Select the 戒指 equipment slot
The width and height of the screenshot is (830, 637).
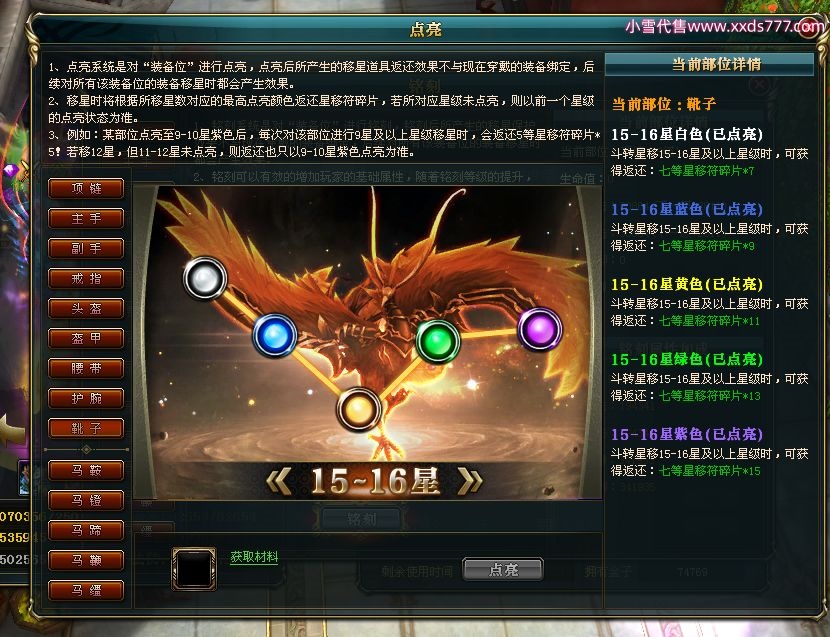[x=86, y=278]
